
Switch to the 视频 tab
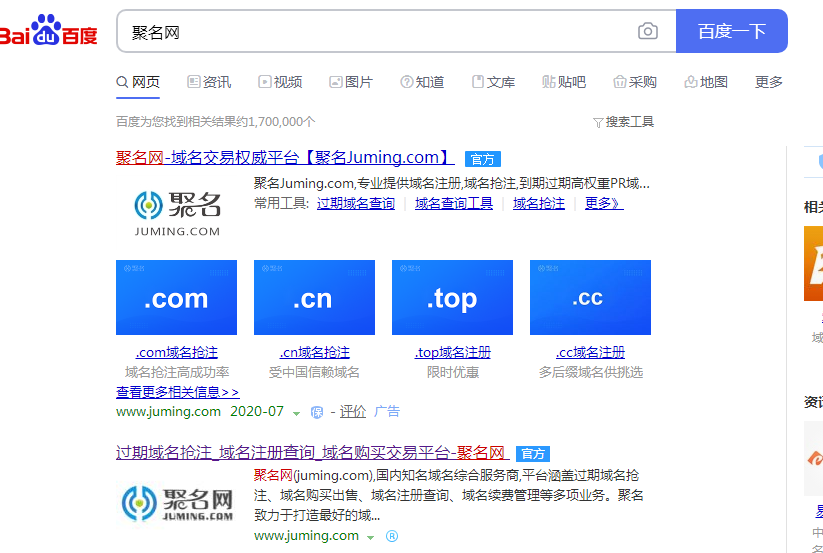tap(280, 82)
